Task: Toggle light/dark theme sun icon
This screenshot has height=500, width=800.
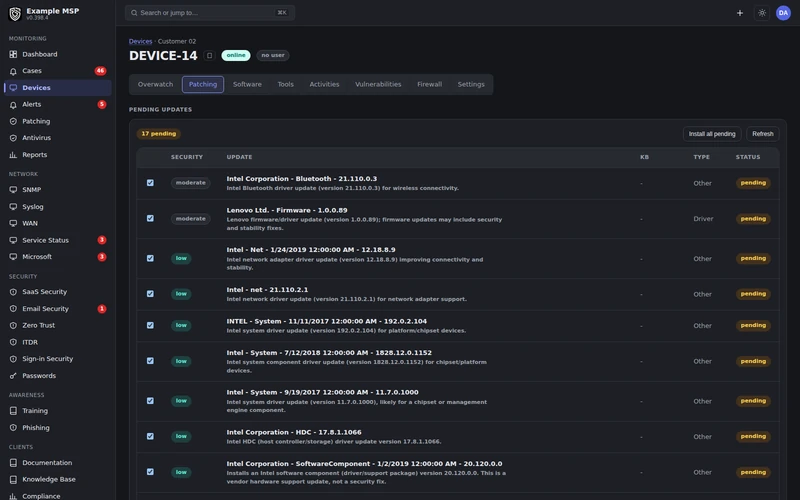Action: pyautogui.click(x=762, y=13)
